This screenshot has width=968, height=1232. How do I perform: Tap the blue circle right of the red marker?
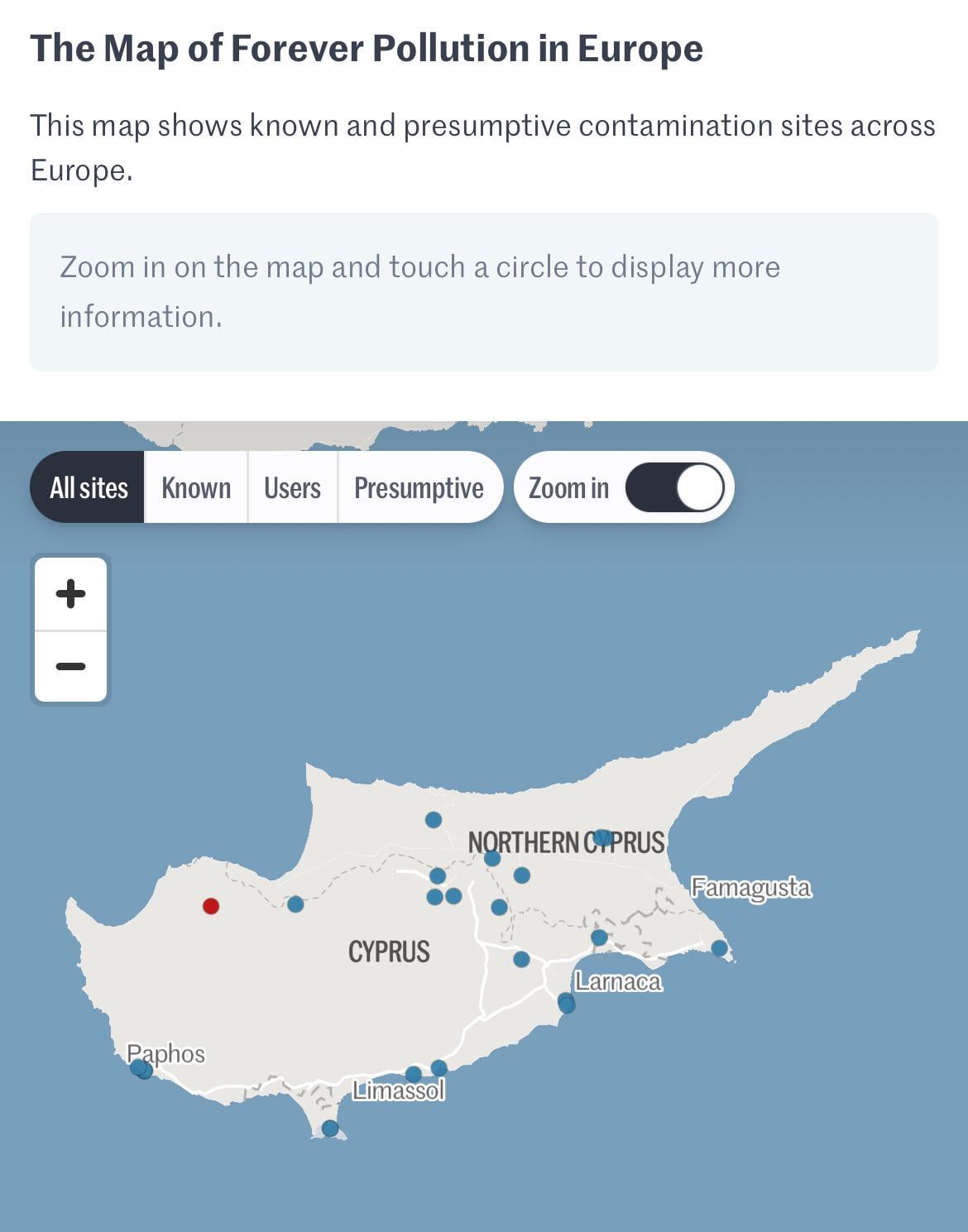coord(295,904)
